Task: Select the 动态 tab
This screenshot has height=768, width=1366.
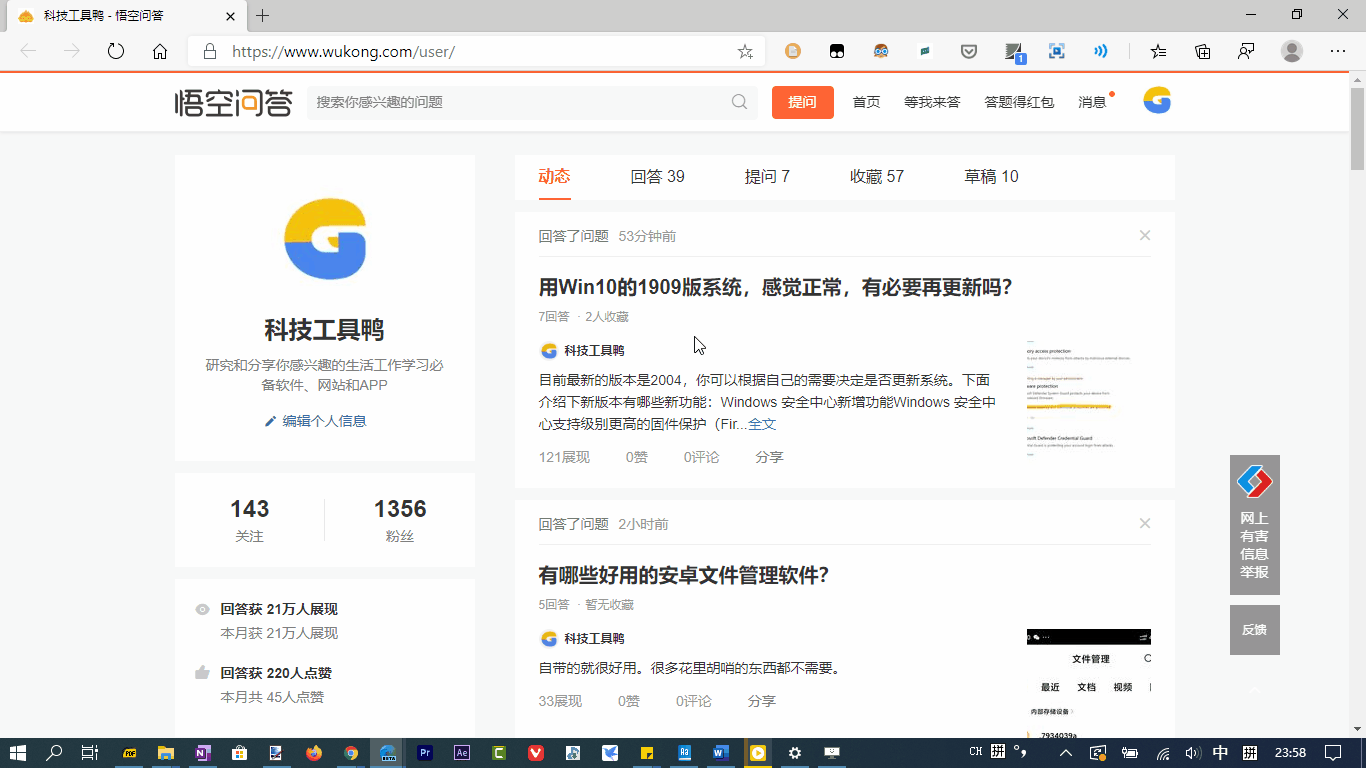Action: pyautogui.click(x=554, y=177)
